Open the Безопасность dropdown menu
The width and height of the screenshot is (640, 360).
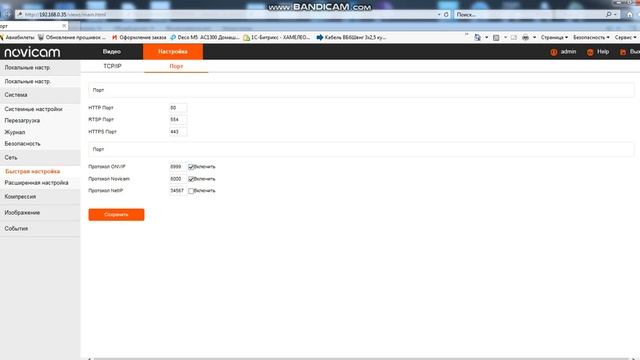[x=591, y=37]
